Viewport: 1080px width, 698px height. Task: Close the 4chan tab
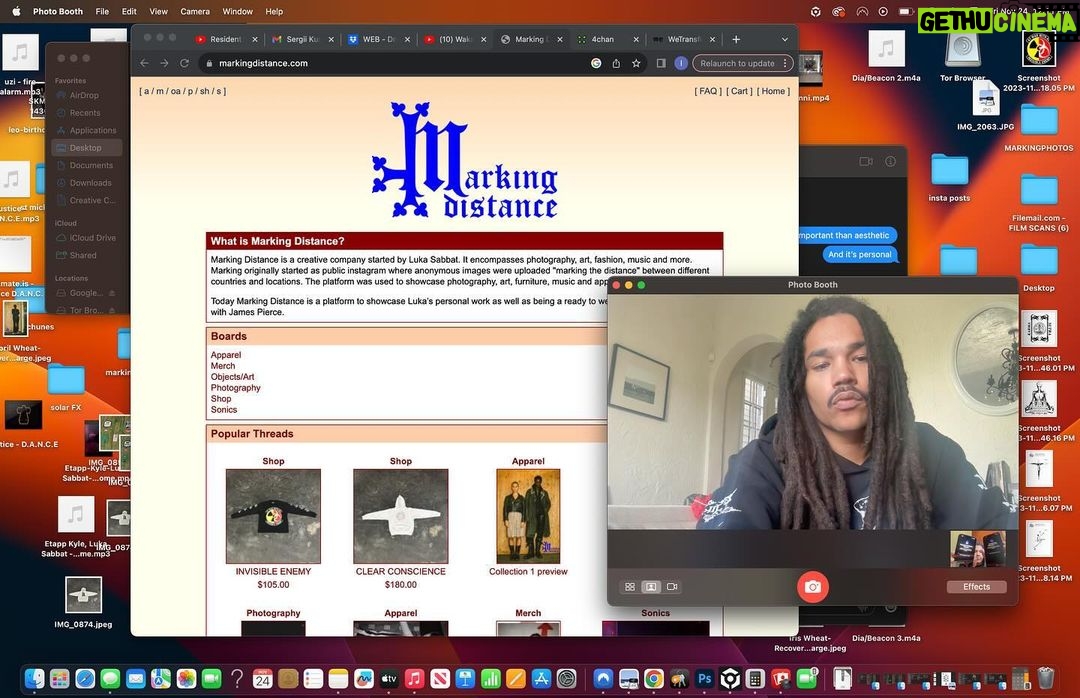tap(636, 40)
